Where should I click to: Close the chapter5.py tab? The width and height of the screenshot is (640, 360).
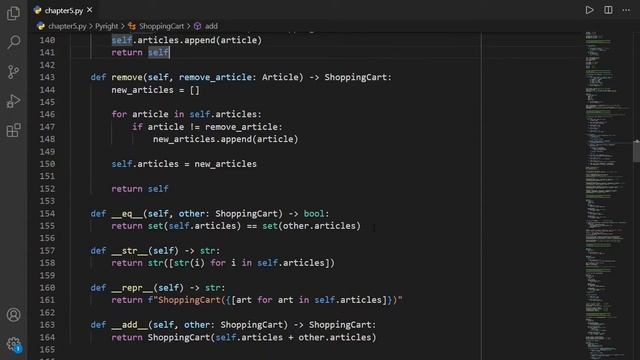click(89, 10)
